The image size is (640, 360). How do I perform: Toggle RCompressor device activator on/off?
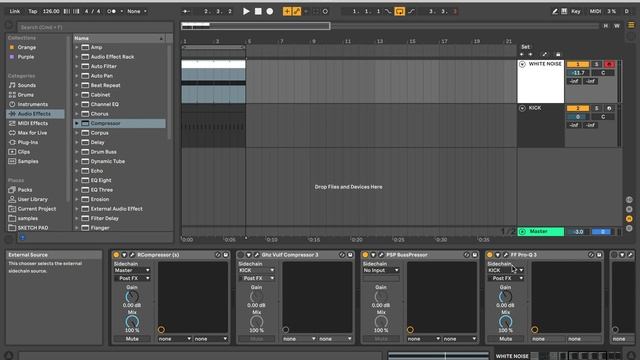point(116,255)
